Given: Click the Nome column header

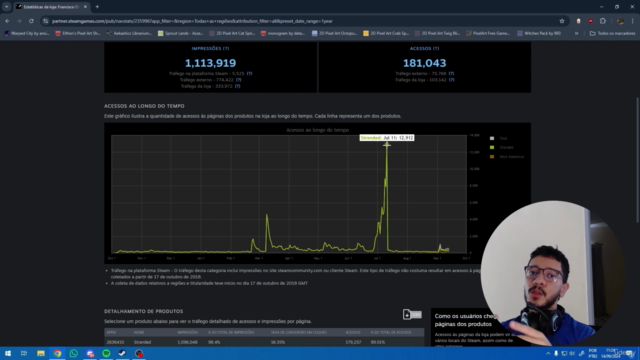Looking at the screenshot, I should tap(139, 332).
